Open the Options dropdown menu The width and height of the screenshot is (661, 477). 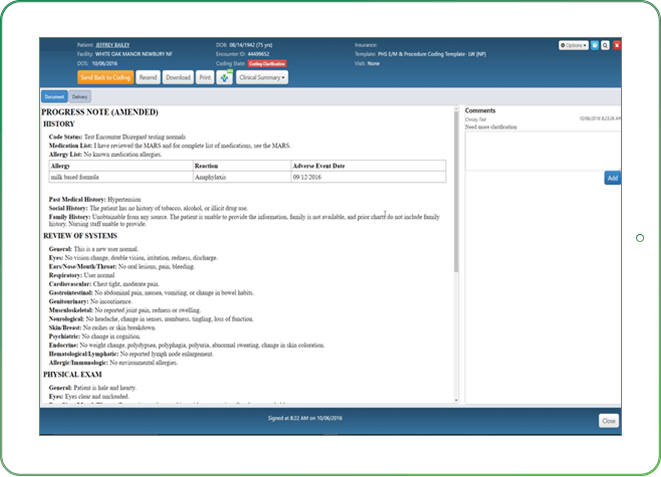573,45
